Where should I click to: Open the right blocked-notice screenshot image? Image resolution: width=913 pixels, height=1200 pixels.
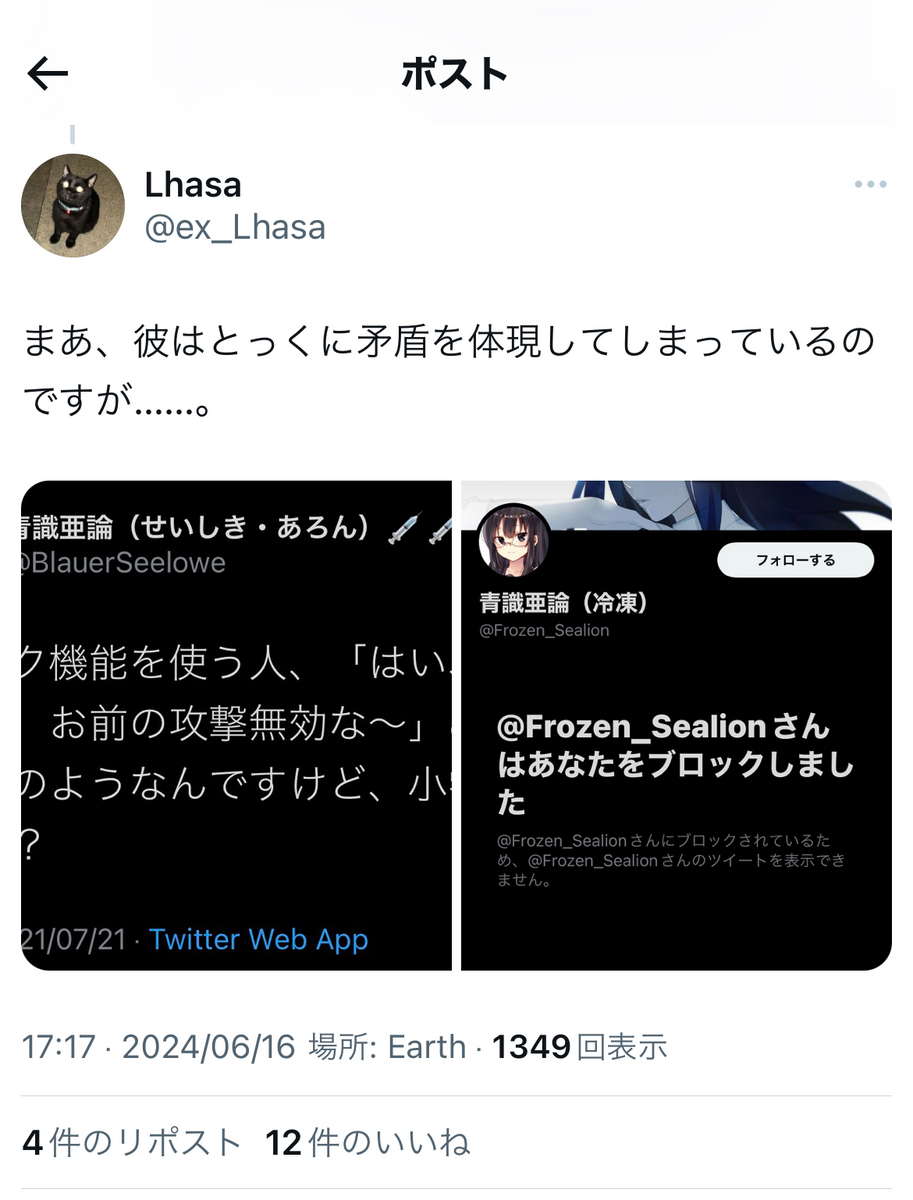pos(676,726)
